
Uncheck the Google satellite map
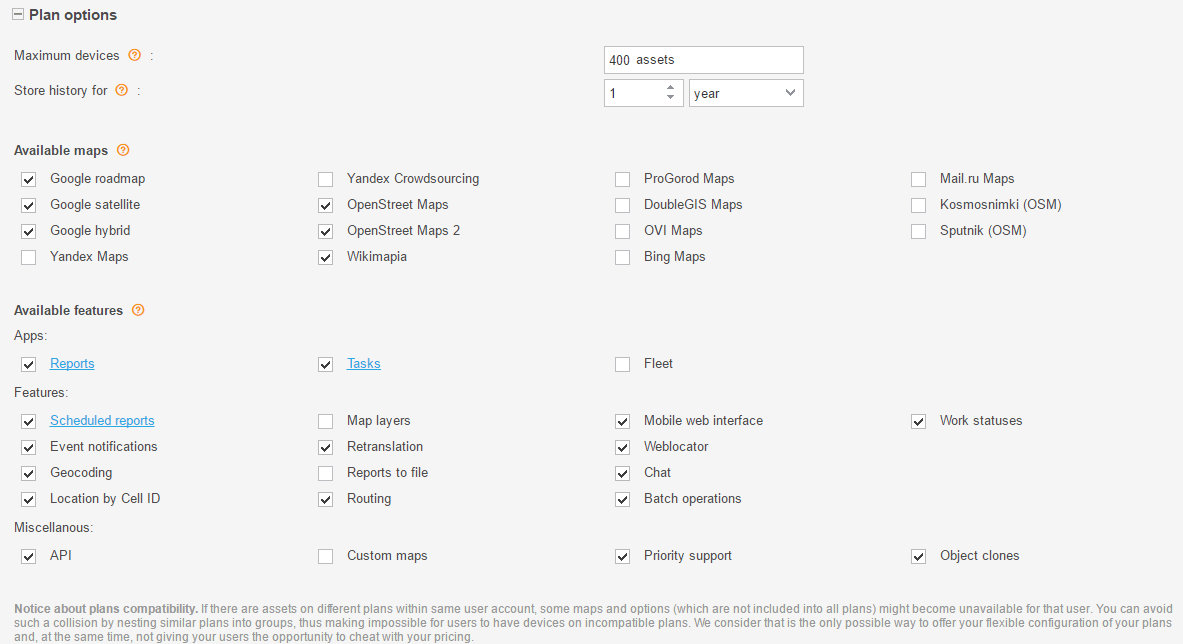pos(29,205)
